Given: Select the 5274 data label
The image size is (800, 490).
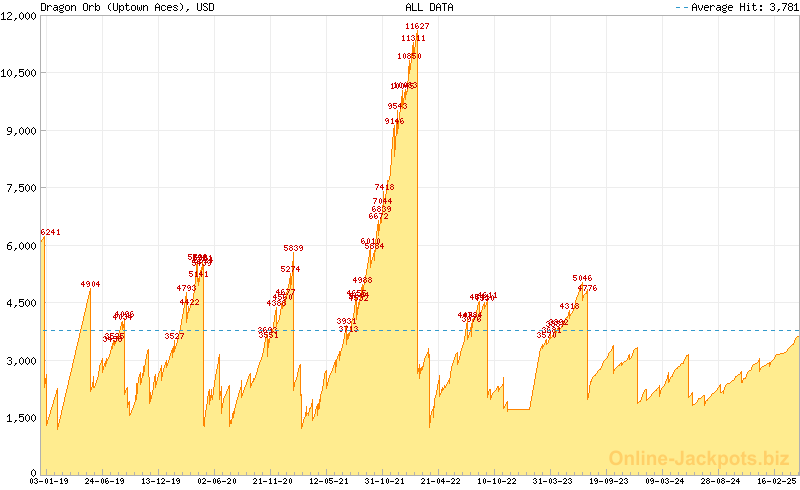Looking at the screenshot, I should coord(290,269).
